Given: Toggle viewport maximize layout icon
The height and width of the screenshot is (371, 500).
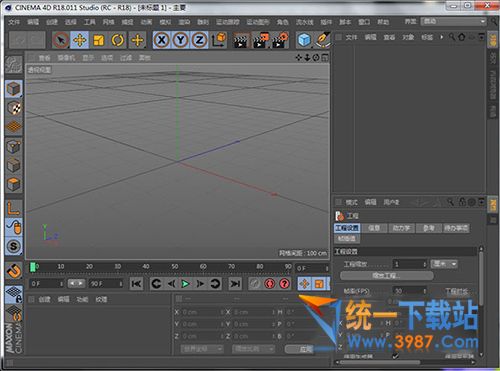Looking at the screenshot, I should (x=325, y=58).
